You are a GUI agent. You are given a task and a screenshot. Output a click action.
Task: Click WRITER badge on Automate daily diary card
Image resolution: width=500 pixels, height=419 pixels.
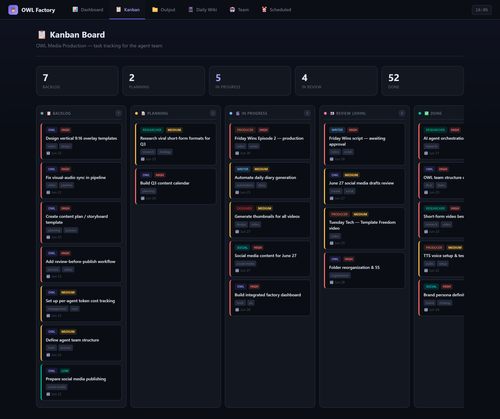(x=243, y=169)
